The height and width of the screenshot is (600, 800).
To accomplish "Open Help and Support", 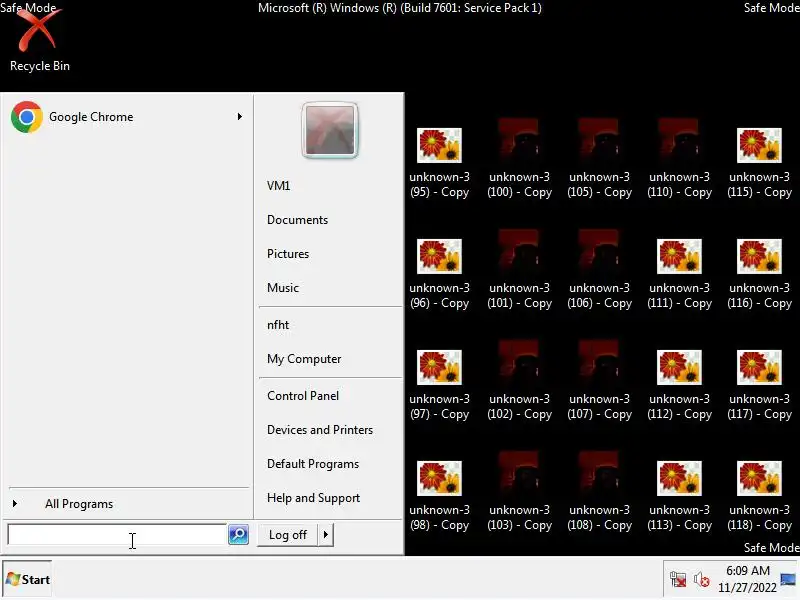I will pos(313,498).
